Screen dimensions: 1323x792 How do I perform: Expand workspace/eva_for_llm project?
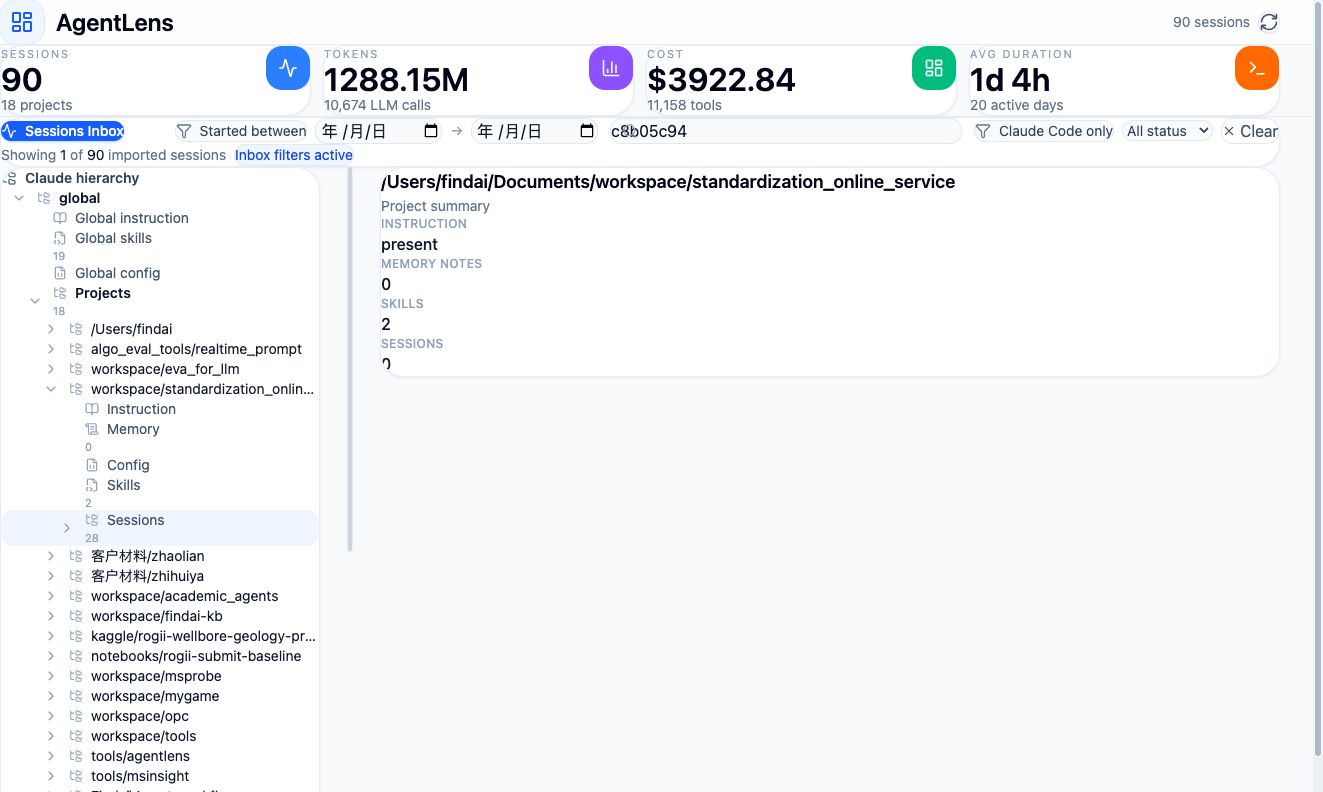pos(51,369)
